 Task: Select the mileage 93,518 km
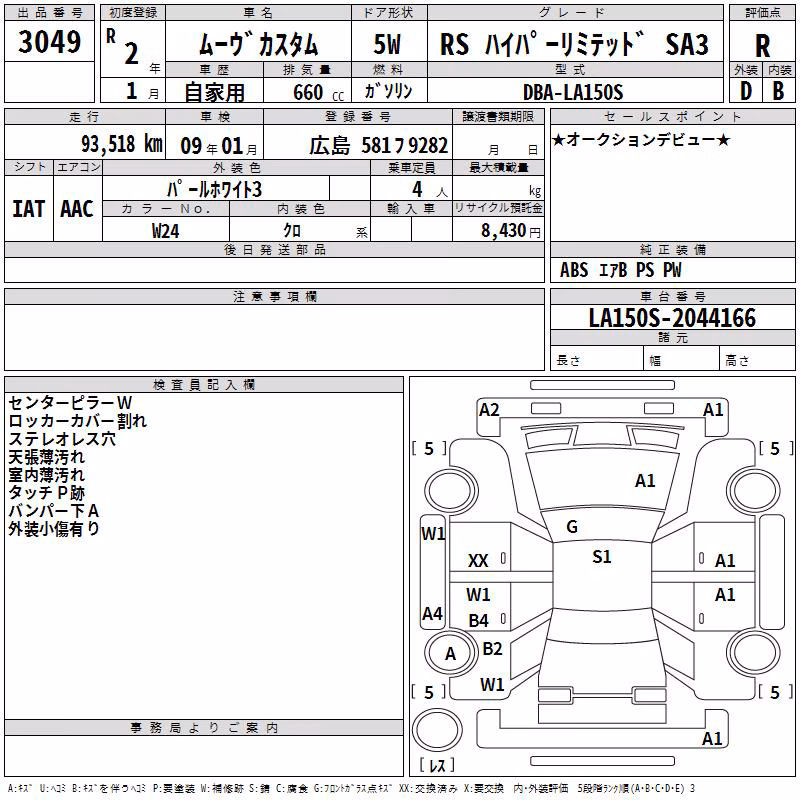pyautogui.click(x=121, y=144)
